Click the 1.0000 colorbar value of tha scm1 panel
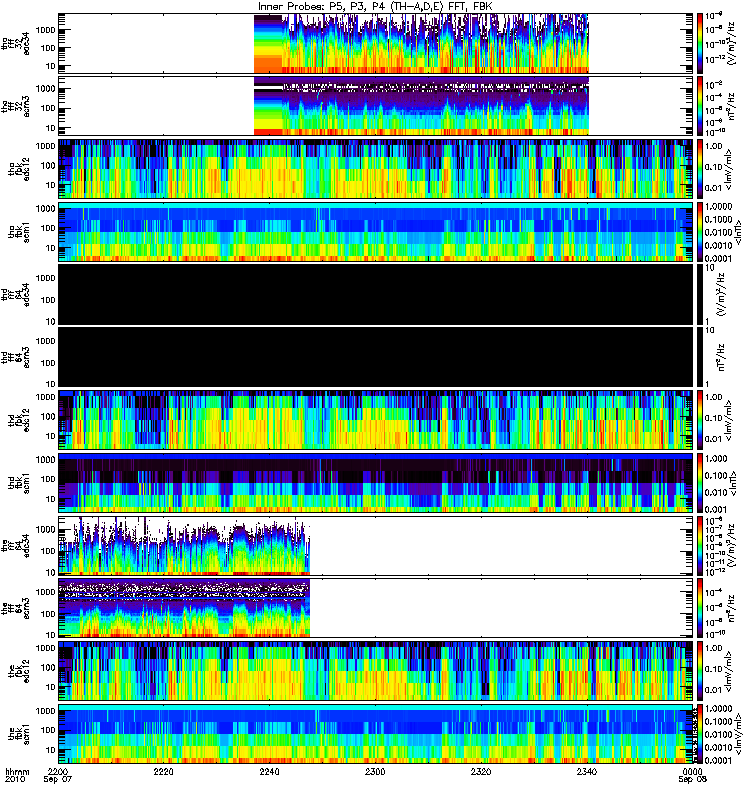 (718, 206)
